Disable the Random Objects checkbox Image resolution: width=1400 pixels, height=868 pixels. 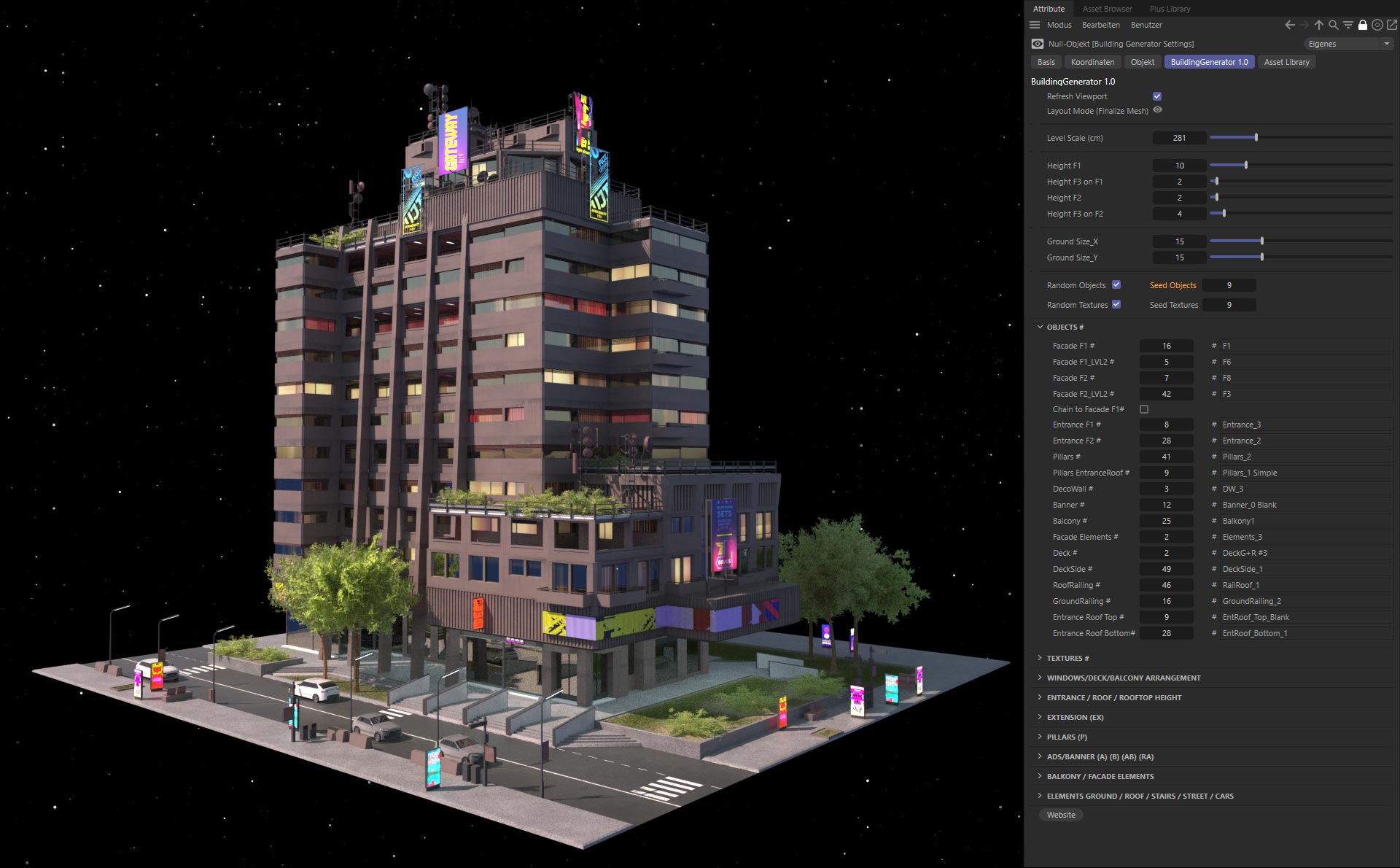1116,285
